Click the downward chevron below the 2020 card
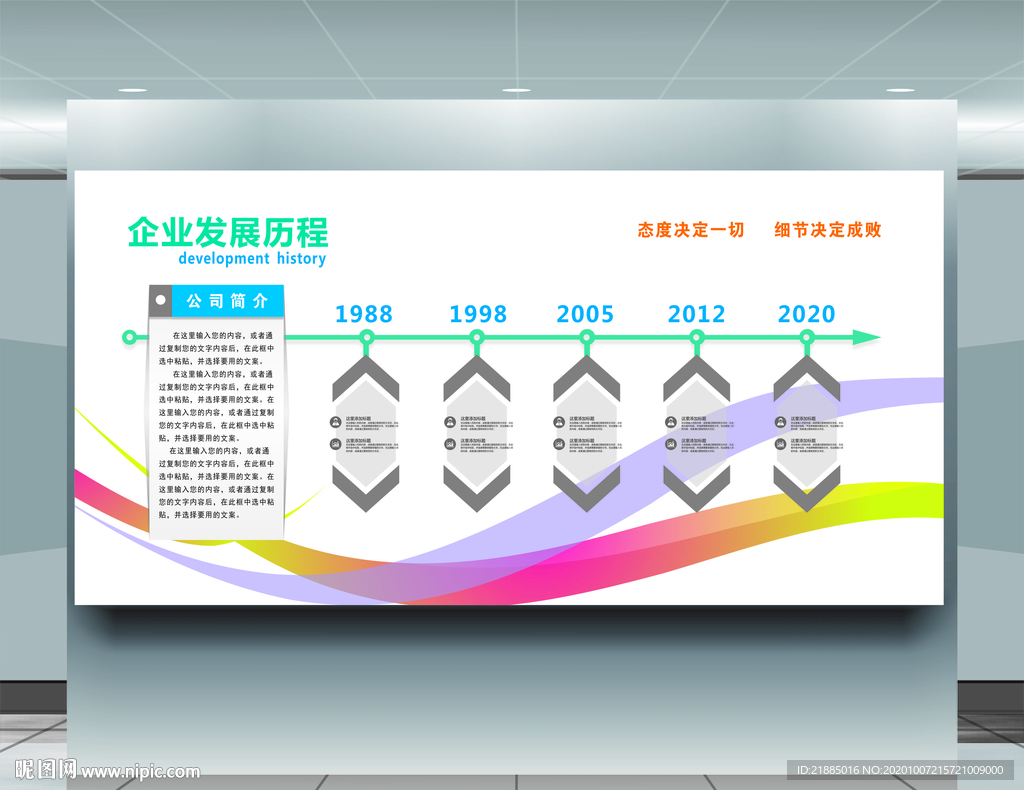1024x790 pixels. pyautogui.click(x=807, y=488)
